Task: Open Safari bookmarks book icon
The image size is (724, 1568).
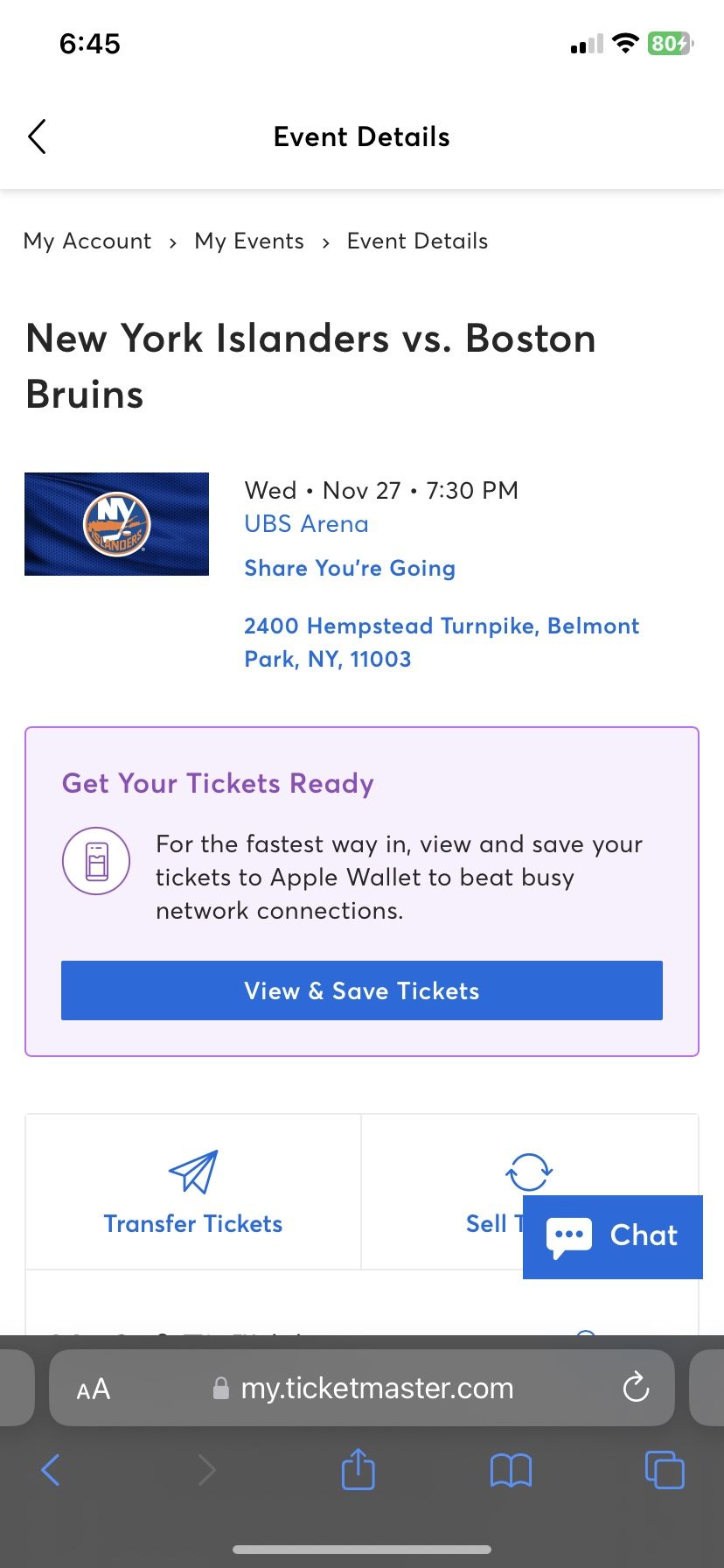Action: (511, 1471)
